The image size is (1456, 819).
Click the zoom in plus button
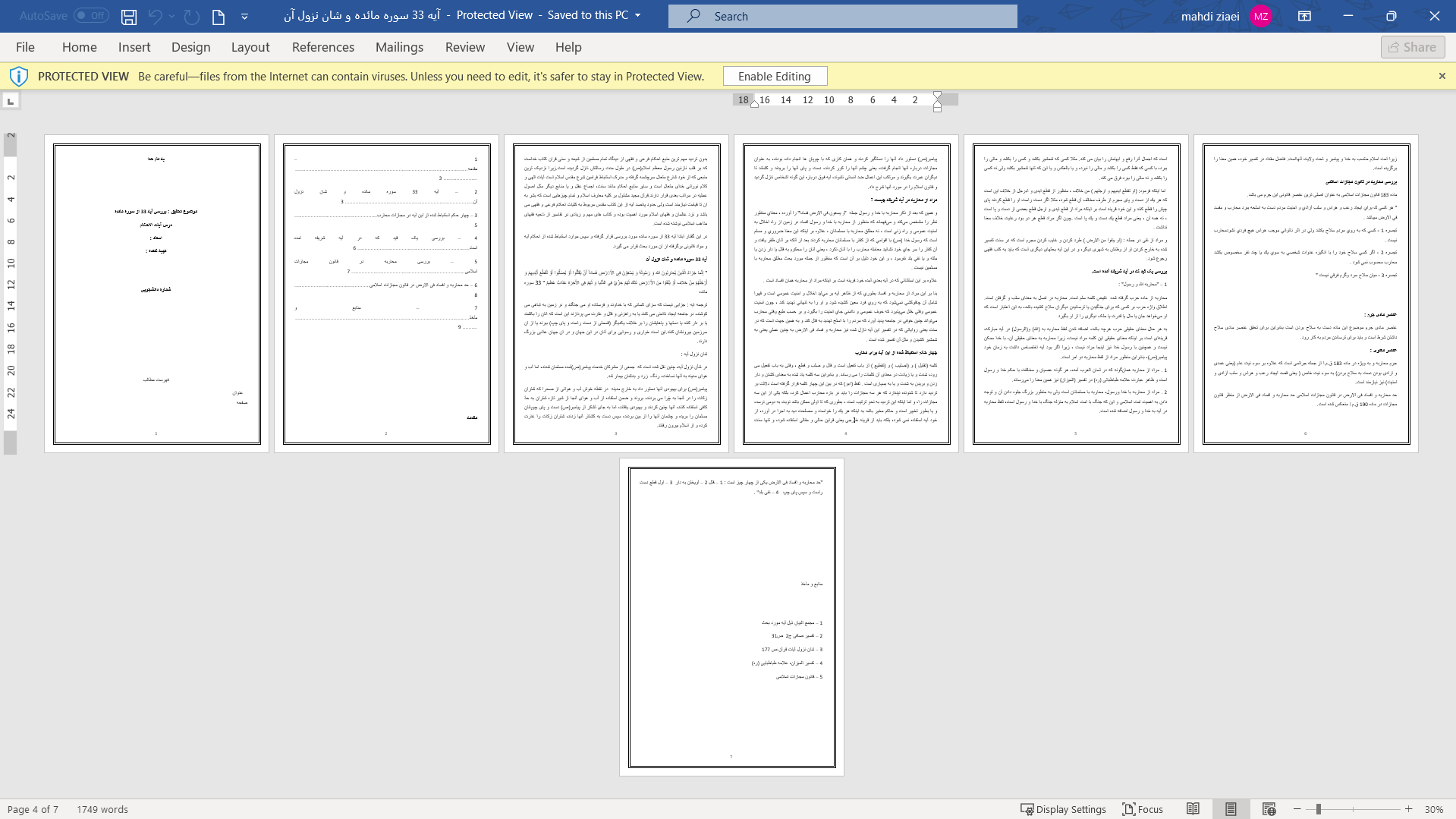[1409, 809]
